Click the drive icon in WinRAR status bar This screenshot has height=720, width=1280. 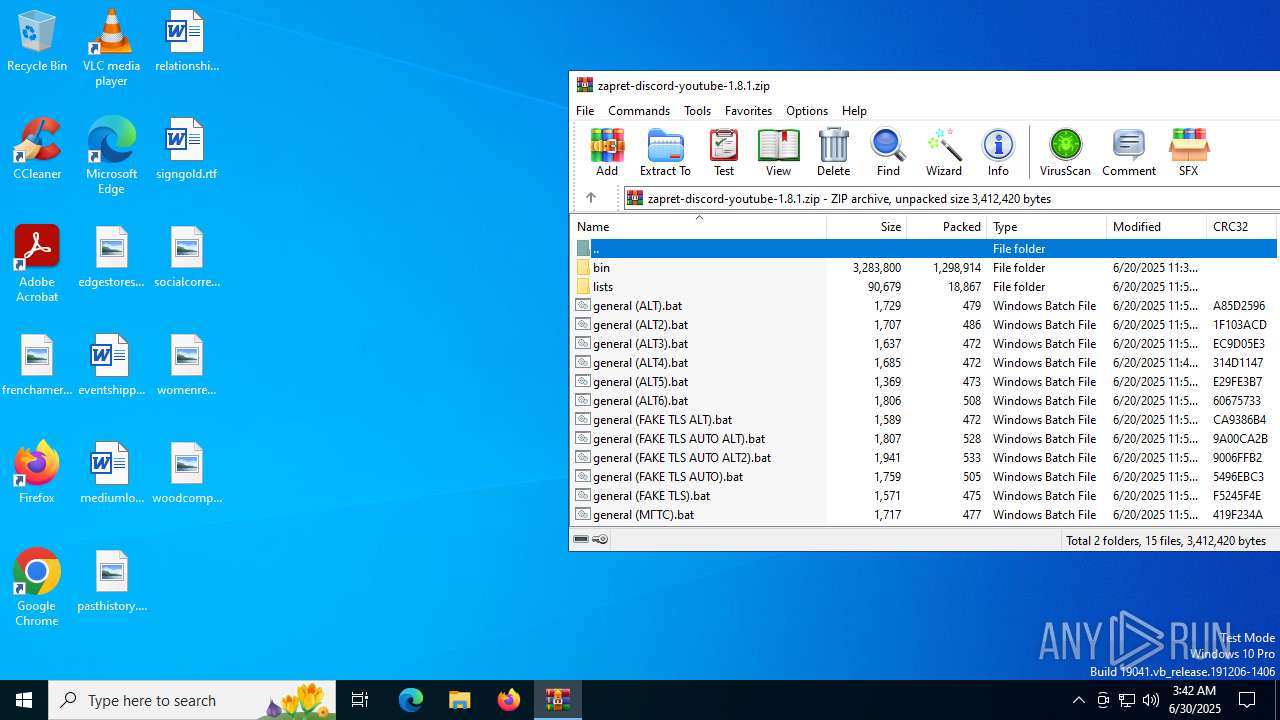tap(581, 540)
